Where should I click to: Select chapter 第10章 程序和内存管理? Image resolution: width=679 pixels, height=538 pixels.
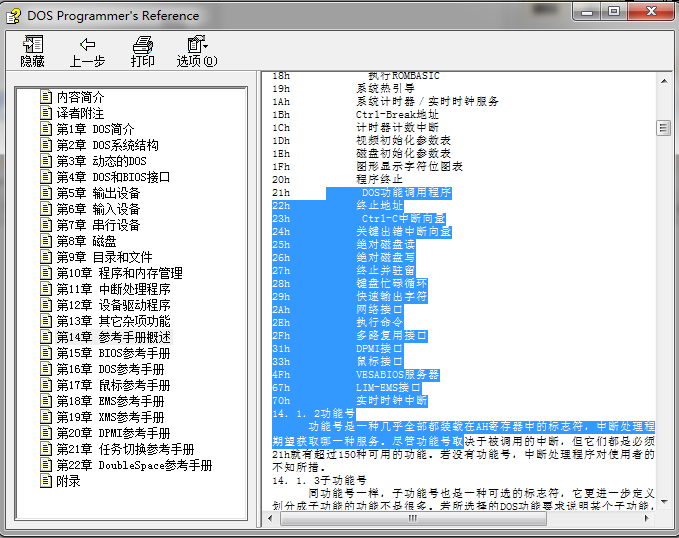pos(120,273)
